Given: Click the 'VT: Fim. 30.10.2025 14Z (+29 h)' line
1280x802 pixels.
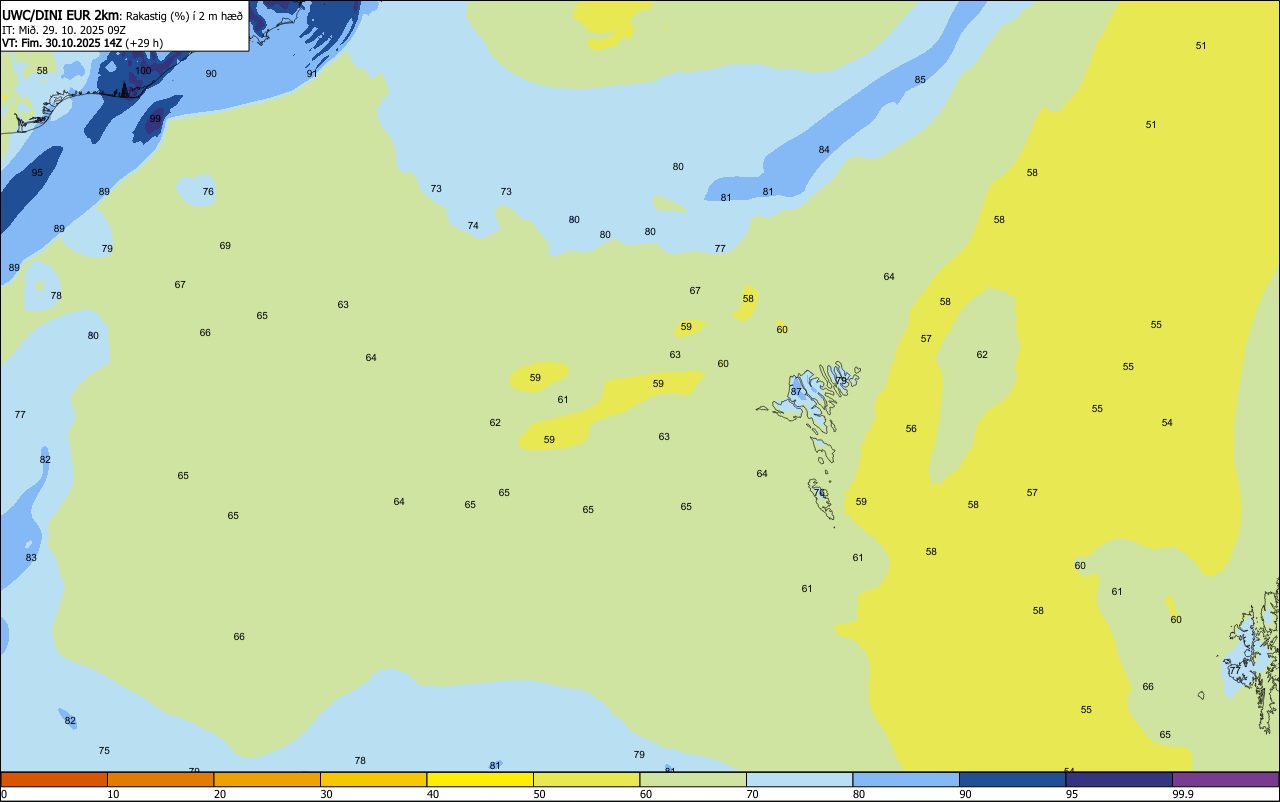Looking at the screenshot, I should point(82,43).
